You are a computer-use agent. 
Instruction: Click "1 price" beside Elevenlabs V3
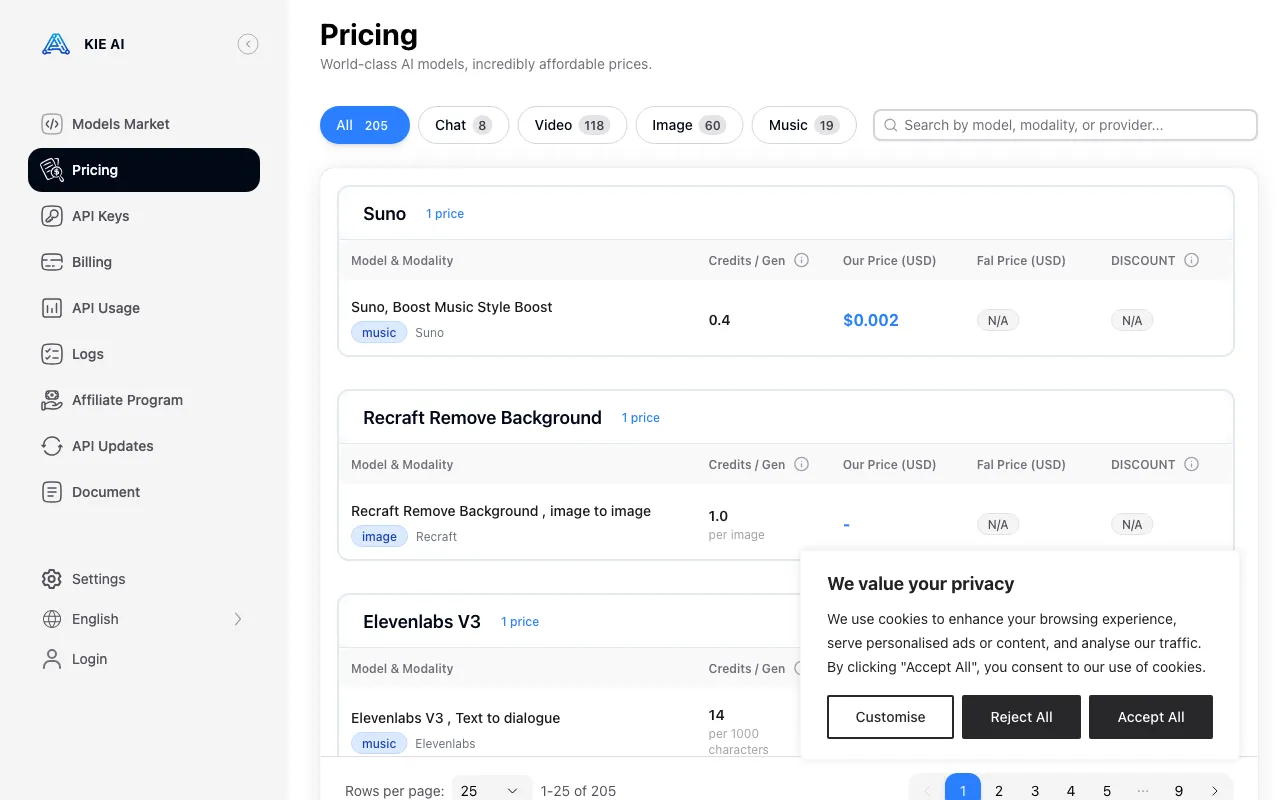[520, 622]
